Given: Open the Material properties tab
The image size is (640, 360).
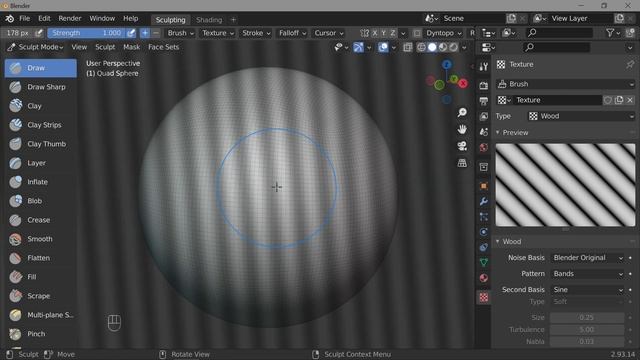Looking at the screenshot, I should coord(484,278).
